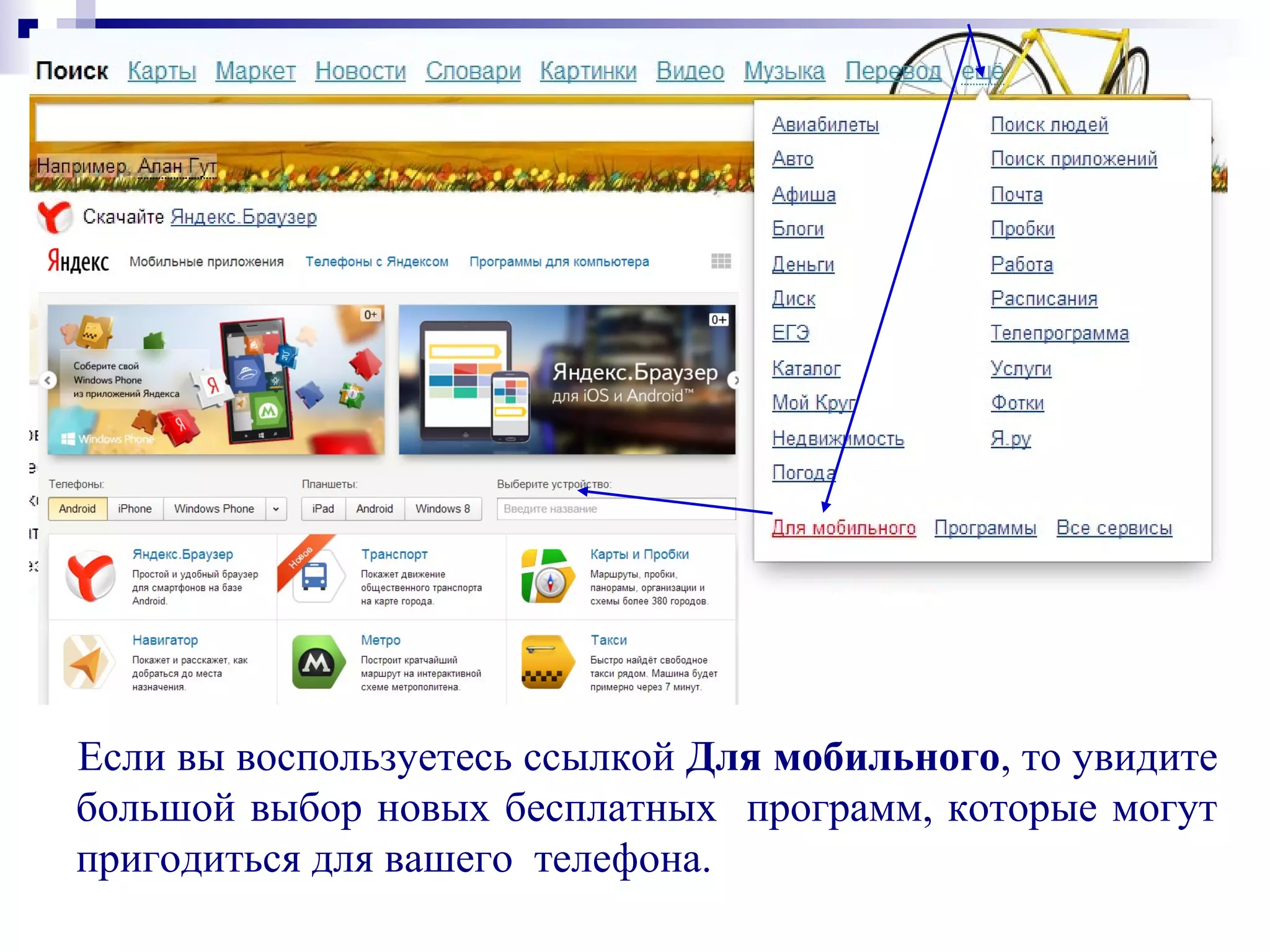
Task: Click the Yandex Browser red Y logo icon
Action: (55, 217)
